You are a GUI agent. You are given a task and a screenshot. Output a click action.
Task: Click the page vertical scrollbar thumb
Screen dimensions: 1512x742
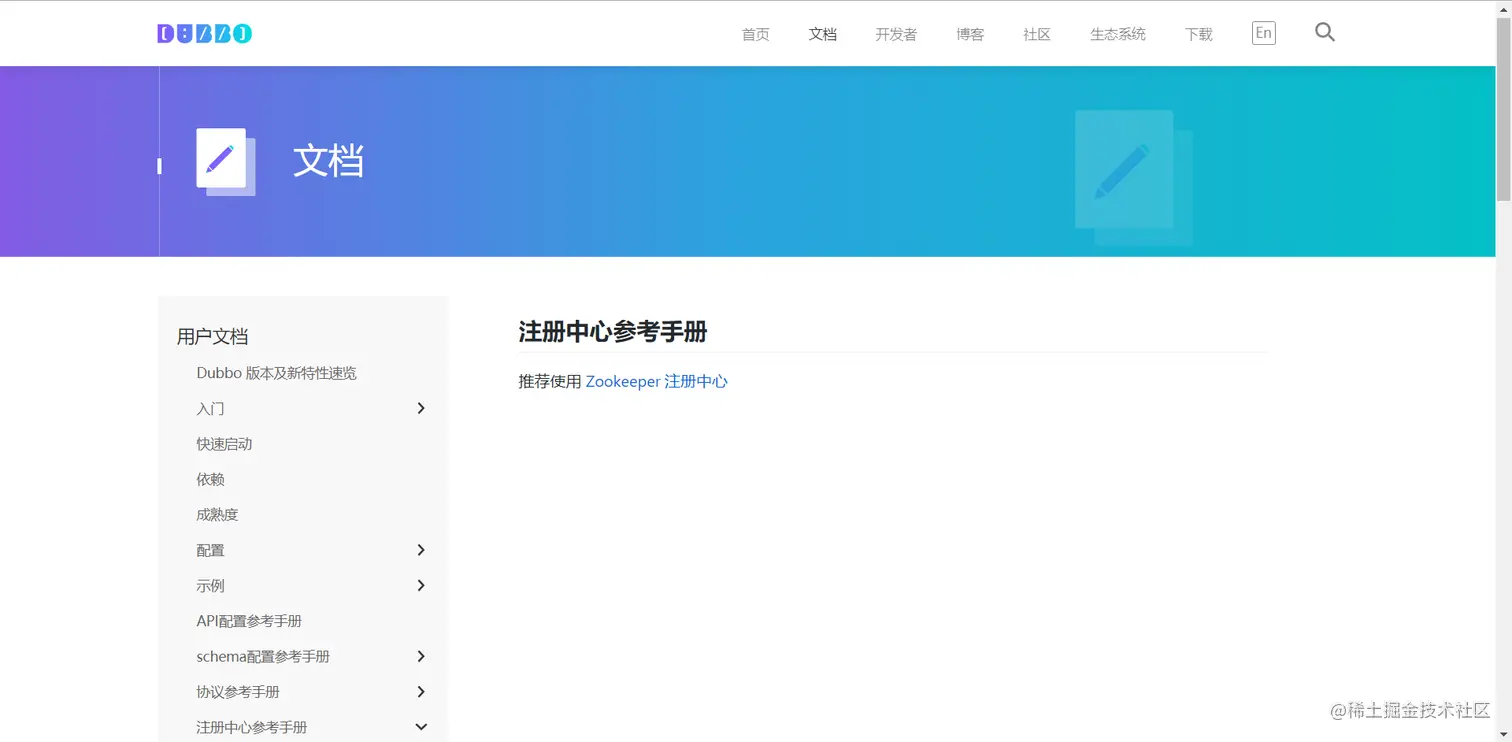[1503, 107]
